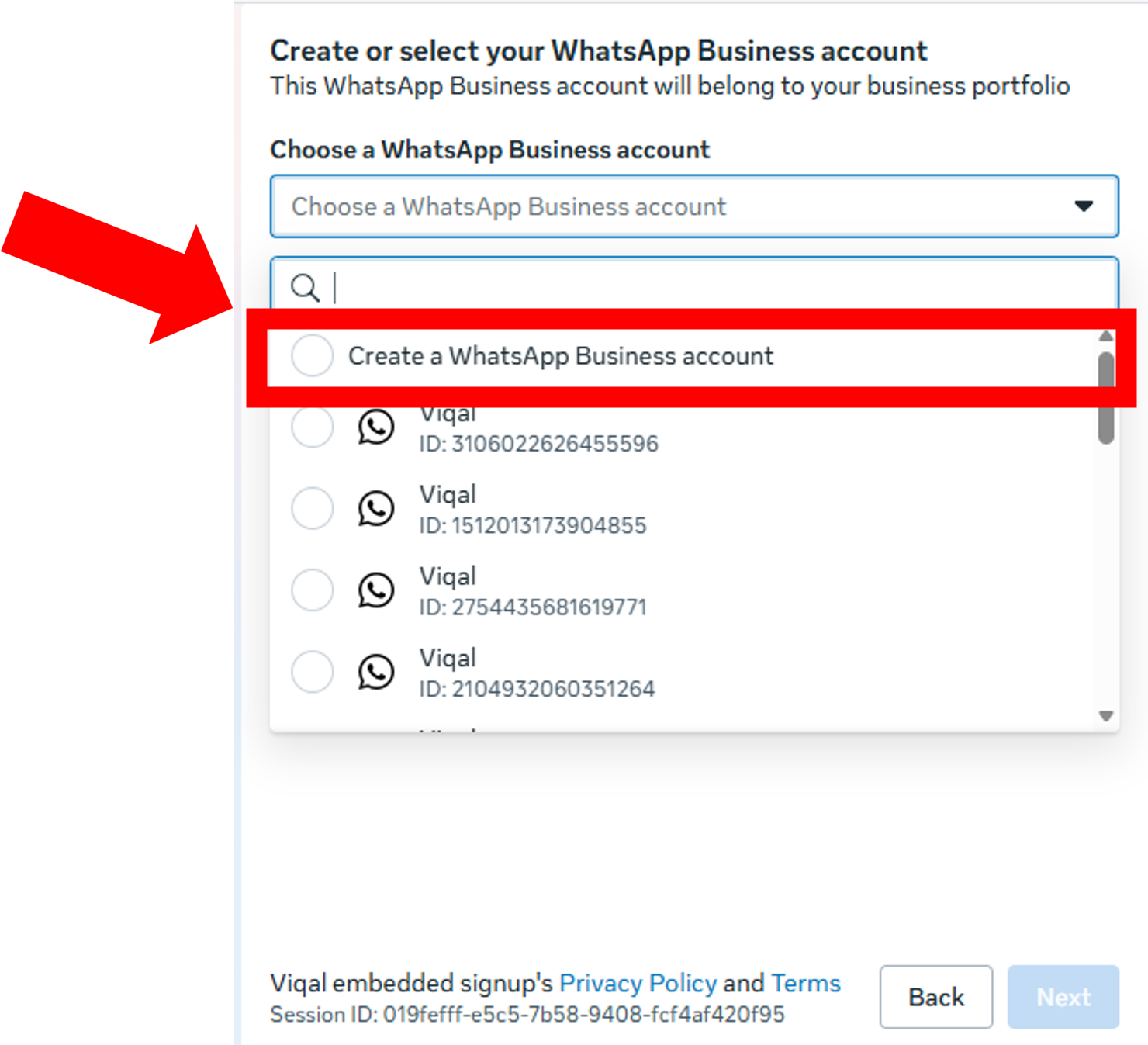The width and height of the screenshot is (1148, 1045).
Task: Open the Terms link
Action: (x=806, y=983)
